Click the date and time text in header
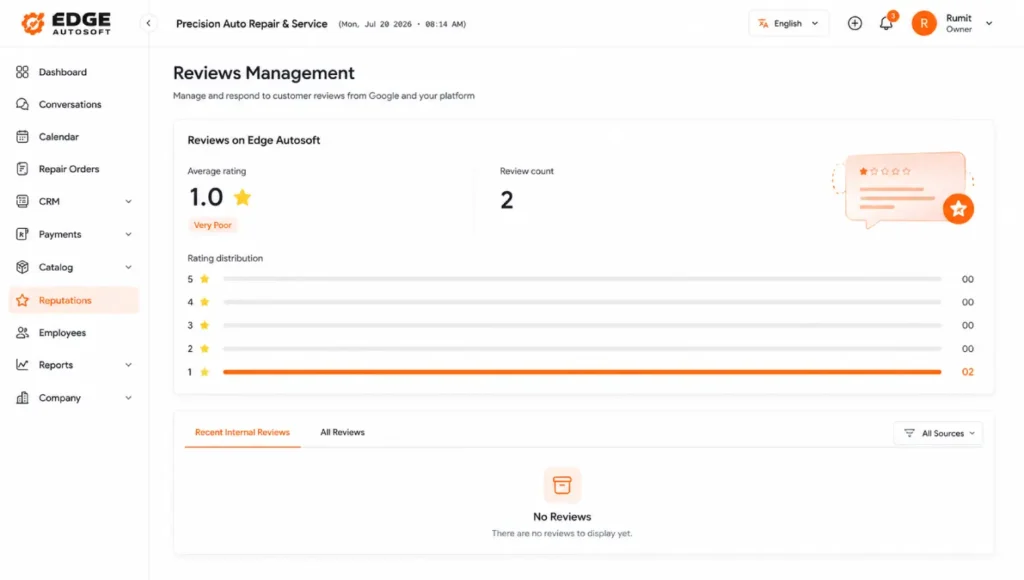The width and height of the screenshot is (1024, 580). pyautogui.click(x=402, y=24)
